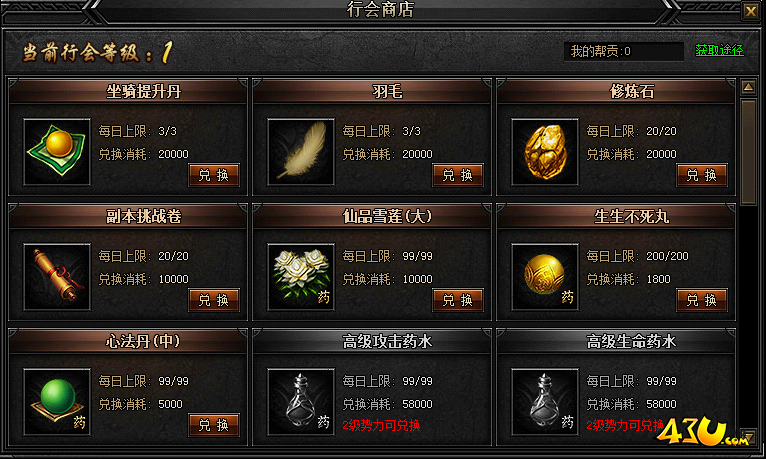Select the 副本挑战卷 scroll icon
This screenshot has width=766, height=459.
pos(57,277)
